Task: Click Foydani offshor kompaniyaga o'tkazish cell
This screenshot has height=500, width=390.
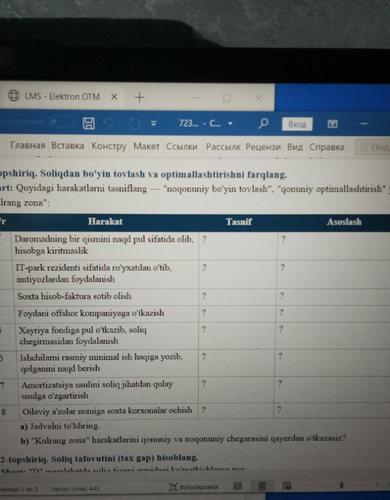Action: pos(107,313)
